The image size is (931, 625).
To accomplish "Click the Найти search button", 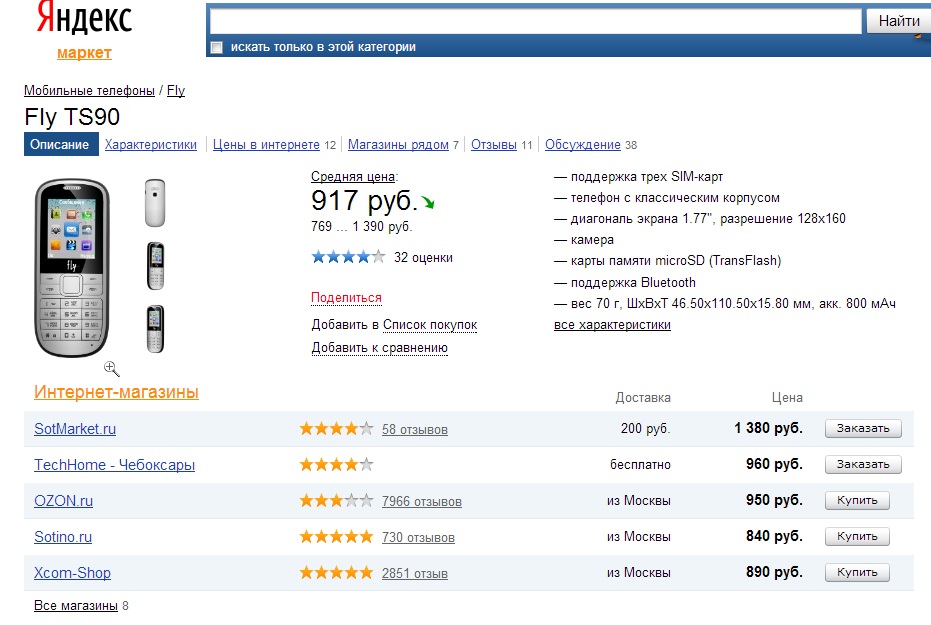I will pyautogui.click(x=898, y=21).
